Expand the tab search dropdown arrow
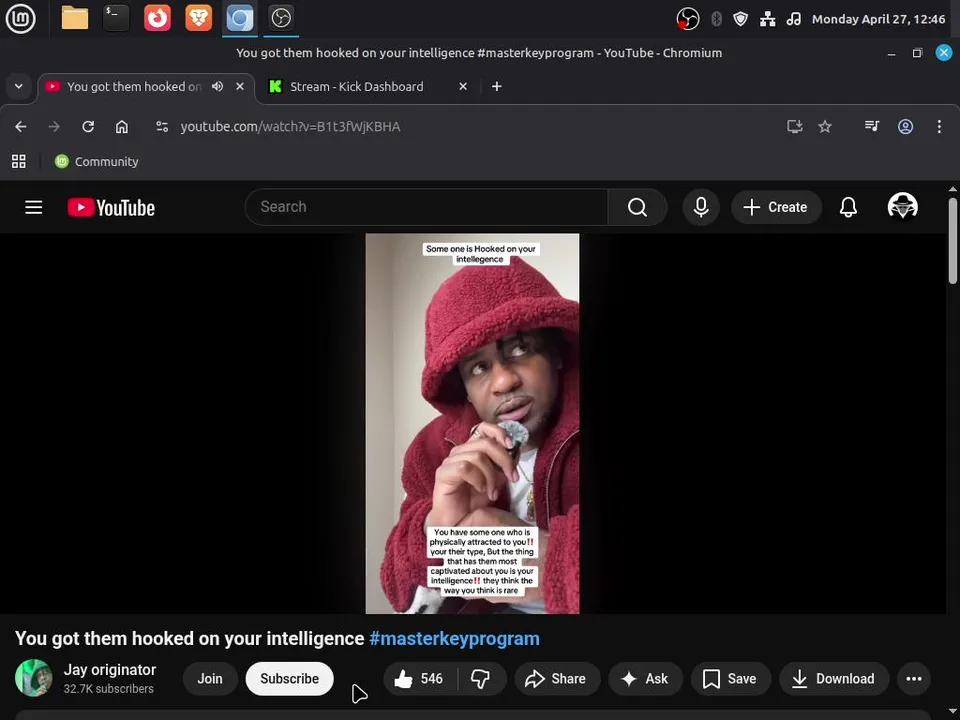This screenshot has height=720, width=960. 18,86
